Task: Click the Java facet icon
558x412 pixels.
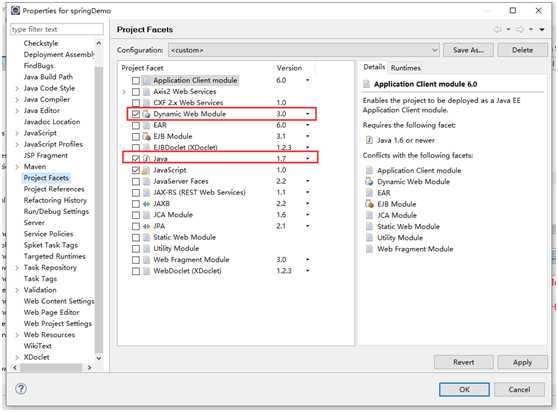Action: tap(146, 159)
